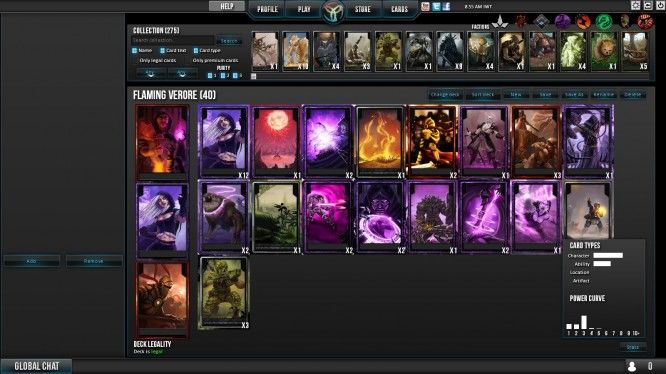
Task: Open the settings gear icon
Action: (x=635, y=5)
